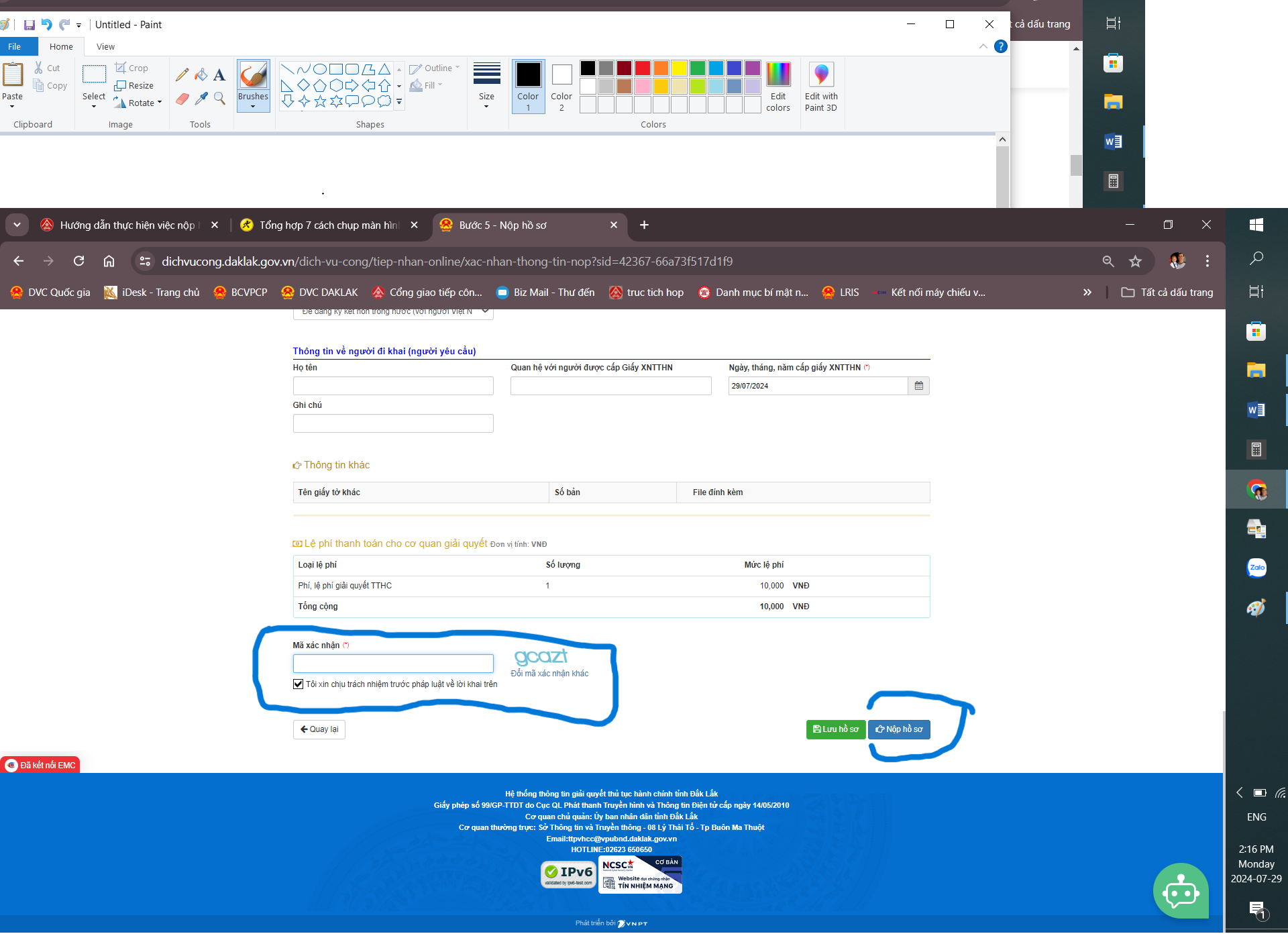
Task: Click the Họ tên input field
Action: tap(393, 386)
